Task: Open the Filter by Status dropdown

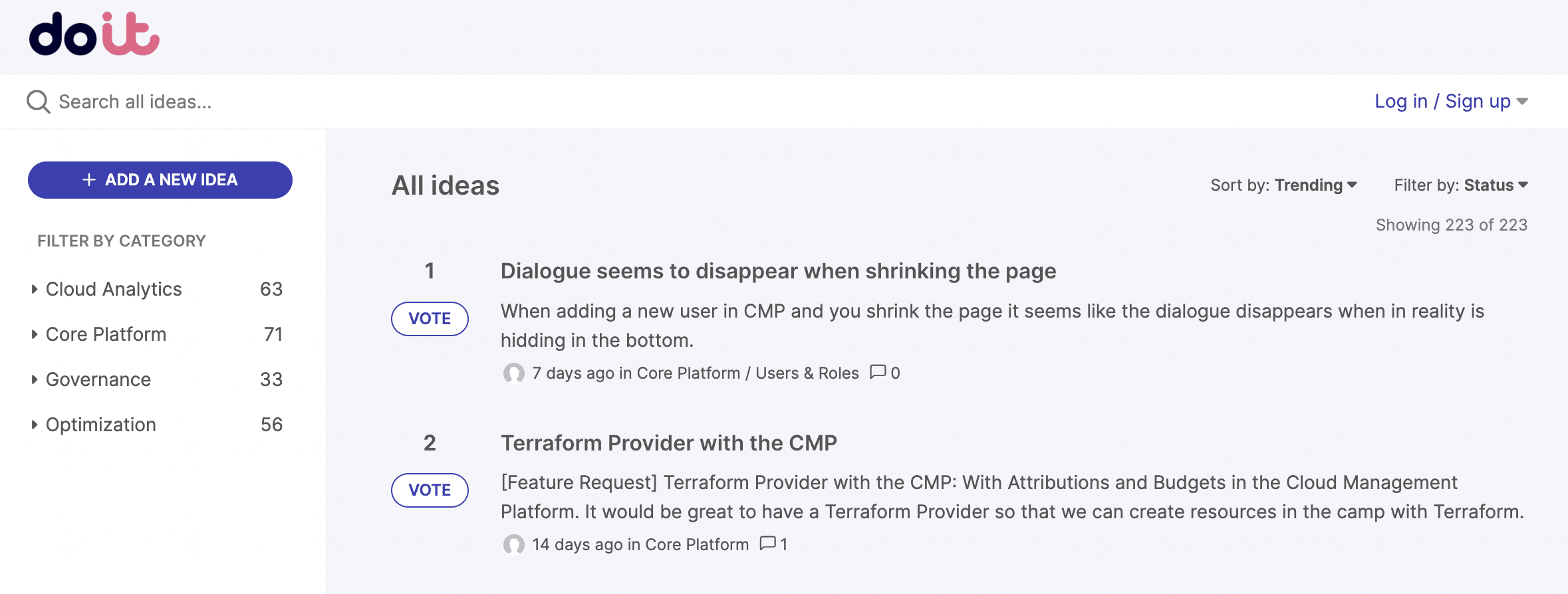Action: (1461, 185)
